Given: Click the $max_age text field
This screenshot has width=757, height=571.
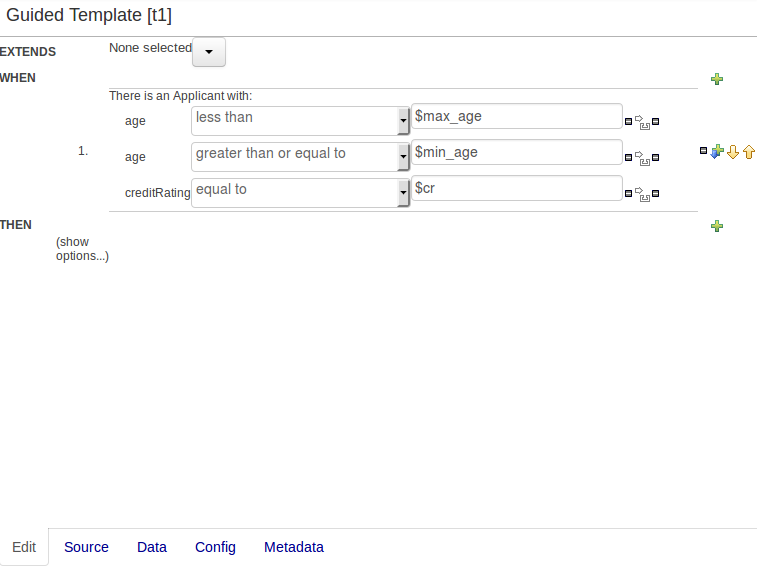Looking at the screenshot, I should pos(517,117).
